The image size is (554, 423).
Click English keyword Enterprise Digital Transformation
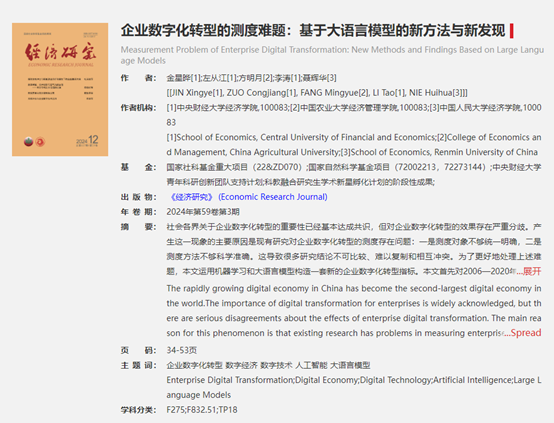[230, 380]
